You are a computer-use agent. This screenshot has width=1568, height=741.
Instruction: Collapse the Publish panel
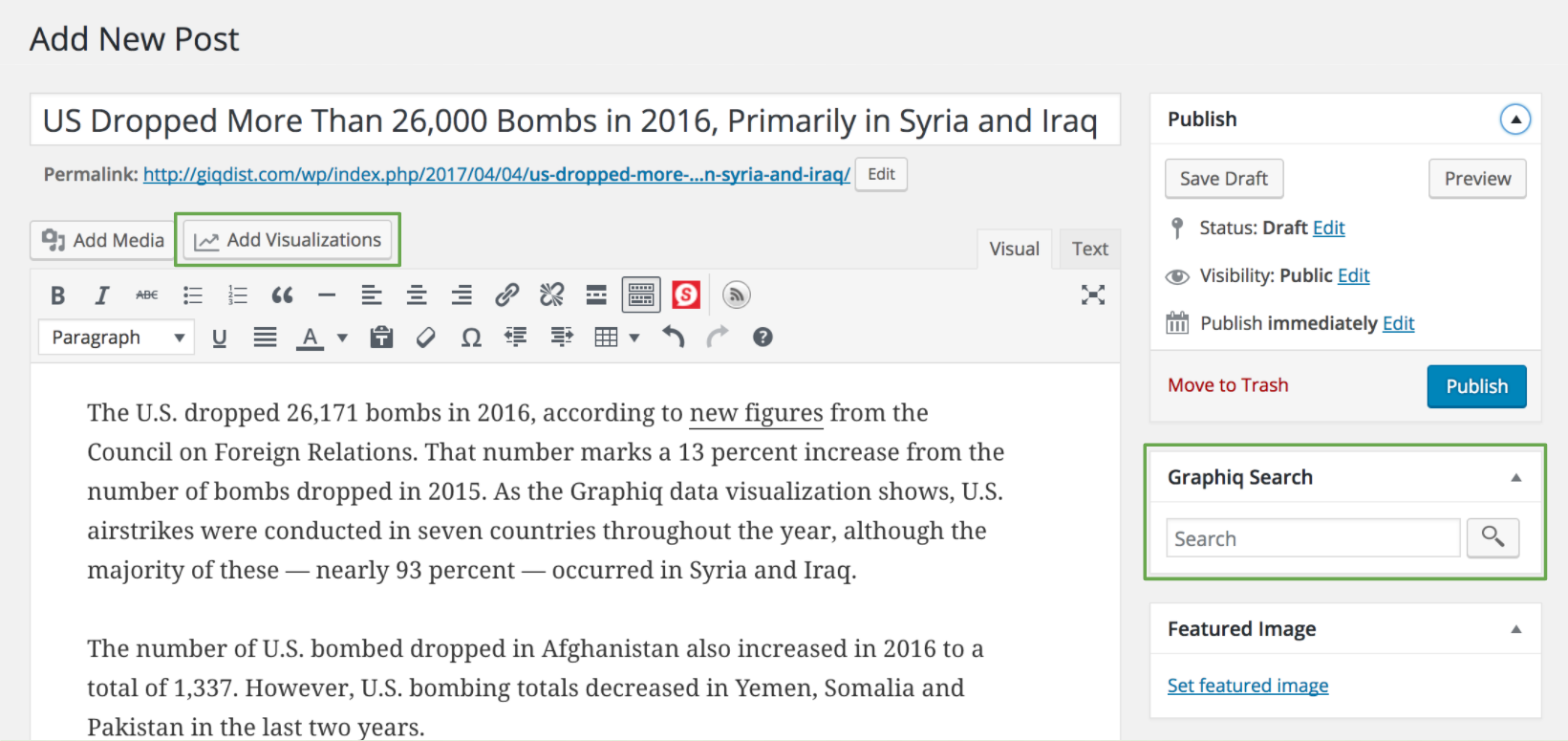click(1515, 120)
